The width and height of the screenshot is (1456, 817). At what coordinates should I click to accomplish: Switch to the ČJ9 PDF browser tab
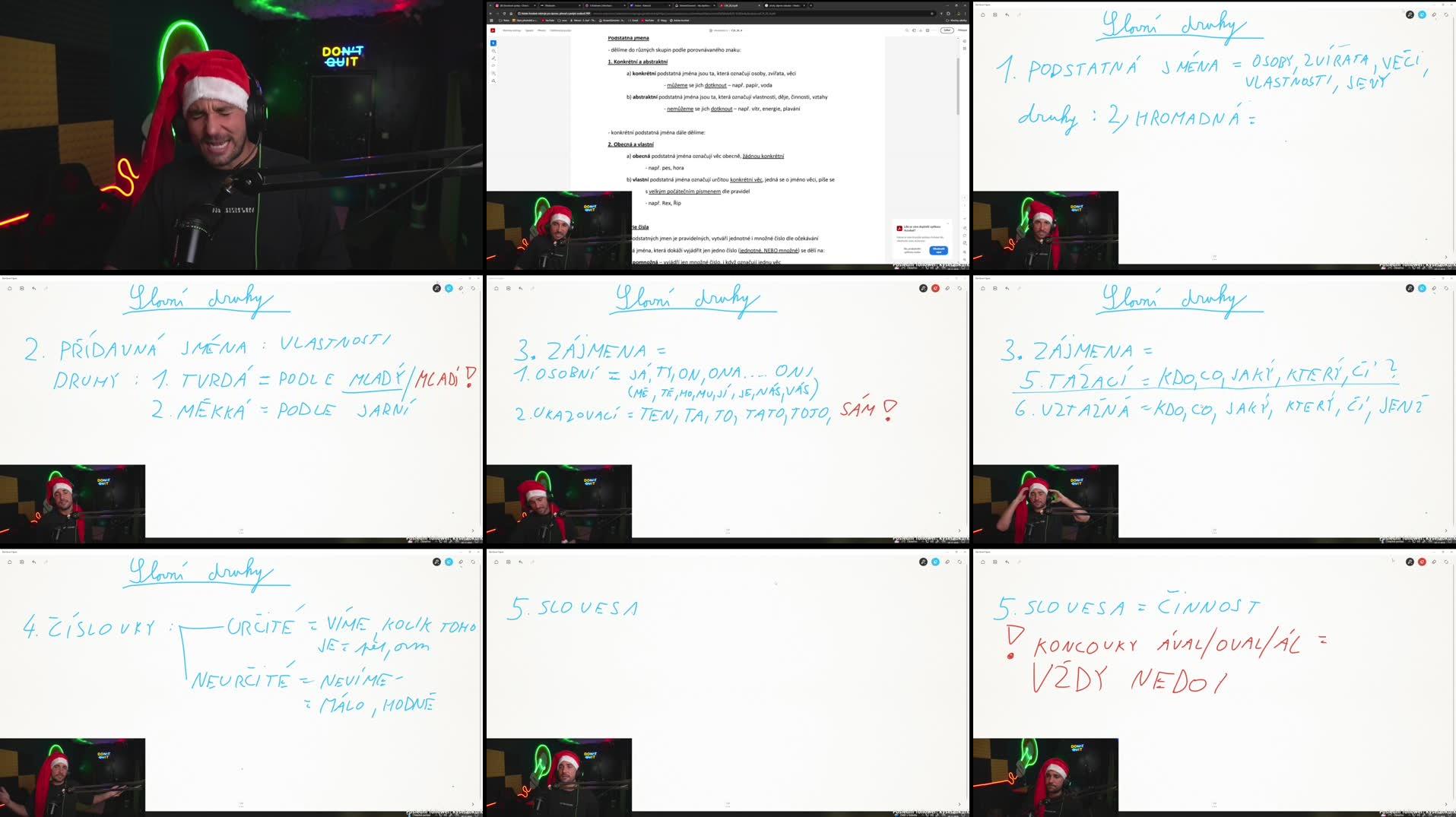pos(741,5)
